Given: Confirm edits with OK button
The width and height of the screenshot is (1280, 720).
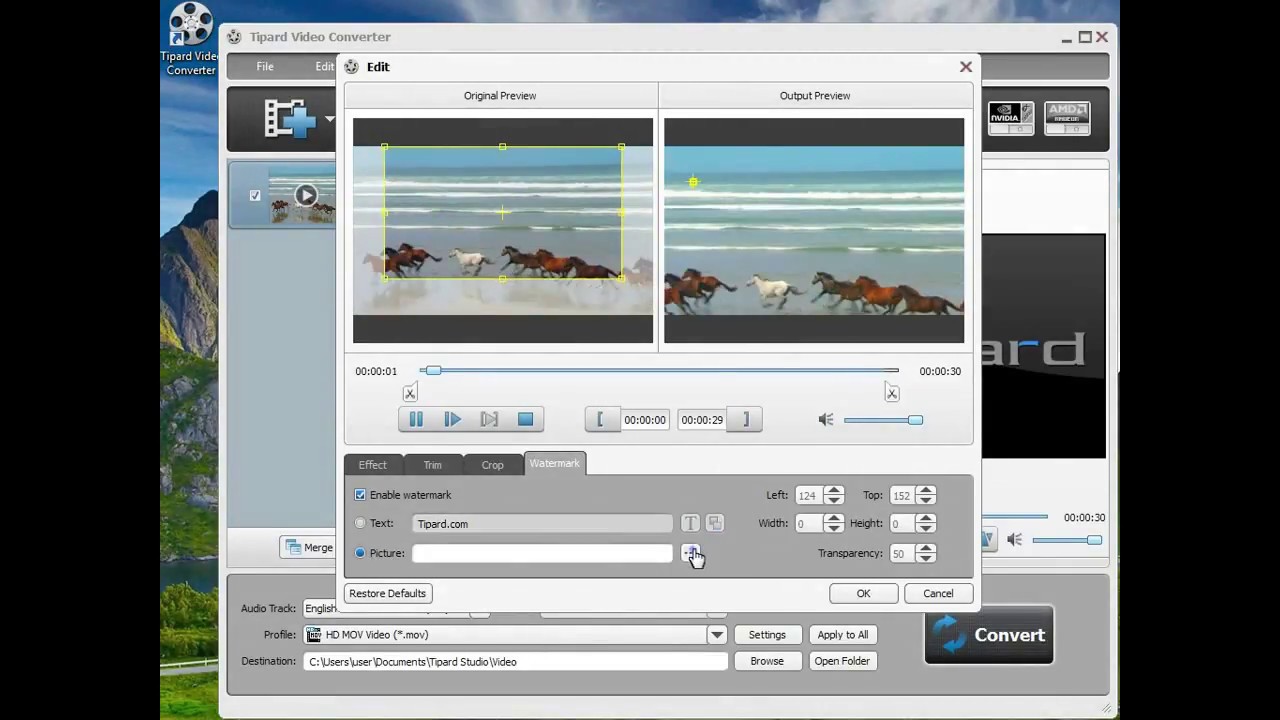Looking at the screenshot, I should (863, 594).
